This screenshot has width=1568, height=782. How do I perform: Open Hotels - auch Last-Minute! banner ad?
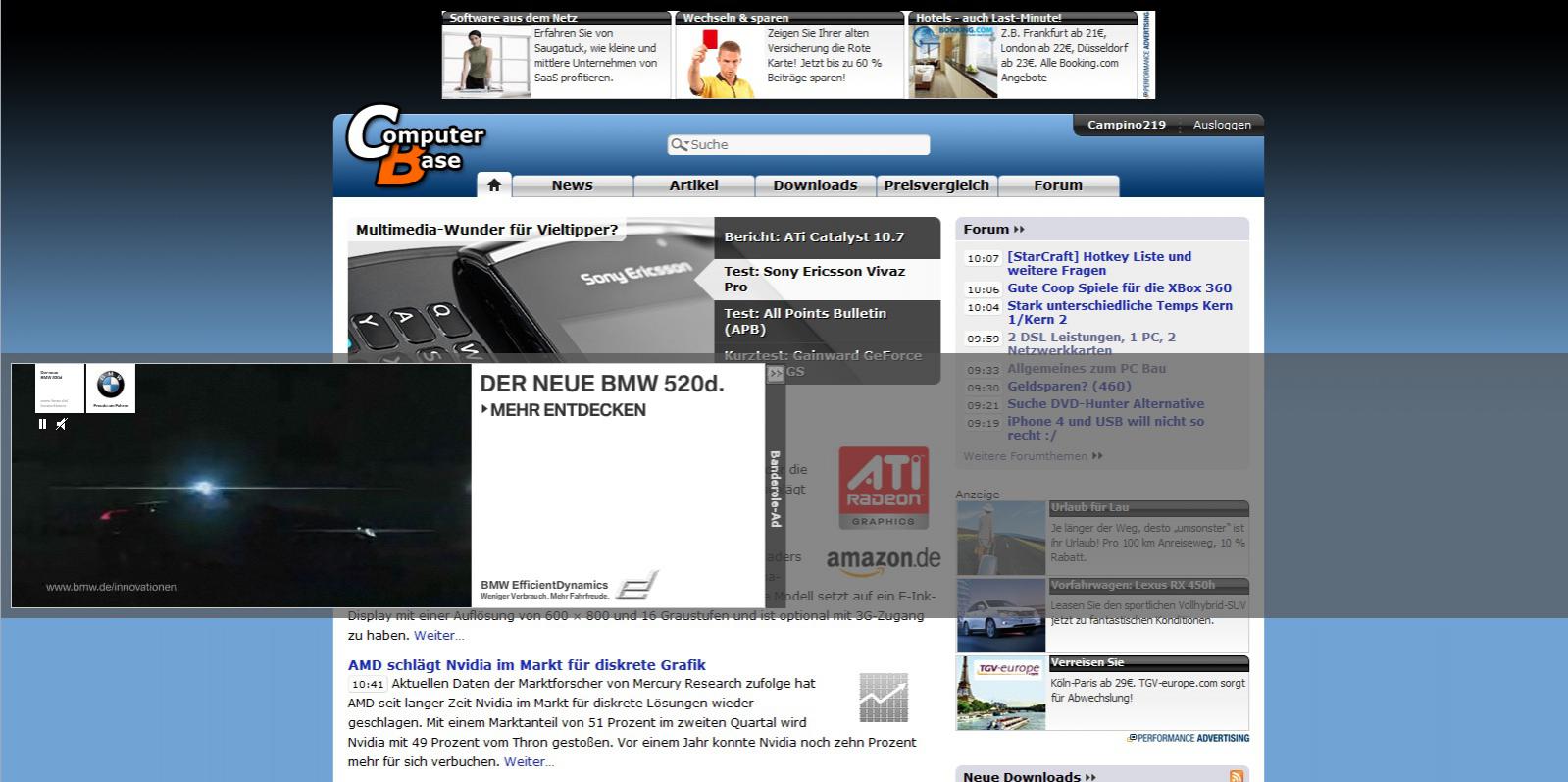(x=1023, y=55)
